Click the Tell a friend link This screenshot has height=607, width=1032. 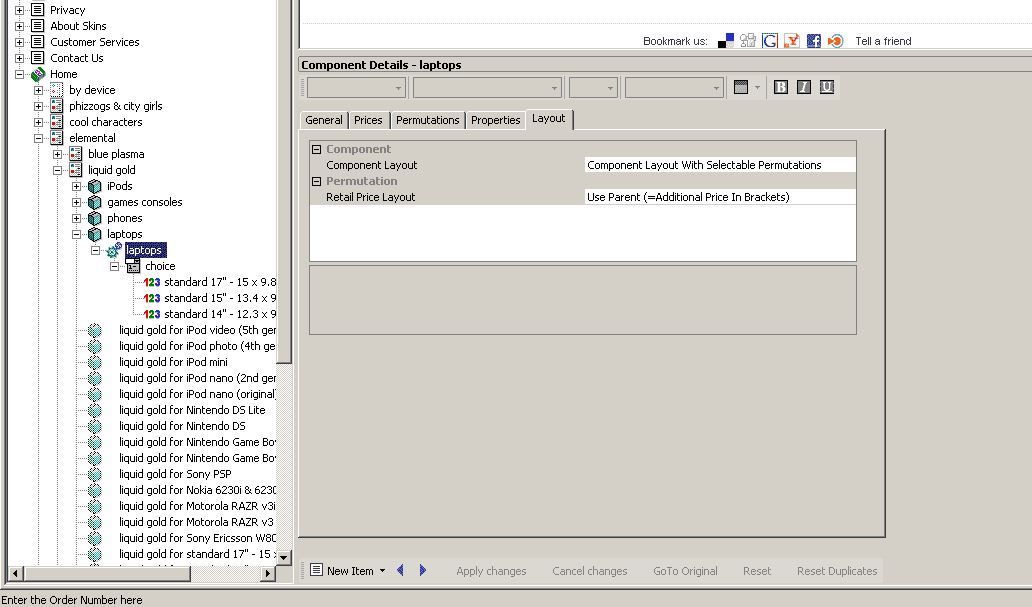(x=883, y=41)
